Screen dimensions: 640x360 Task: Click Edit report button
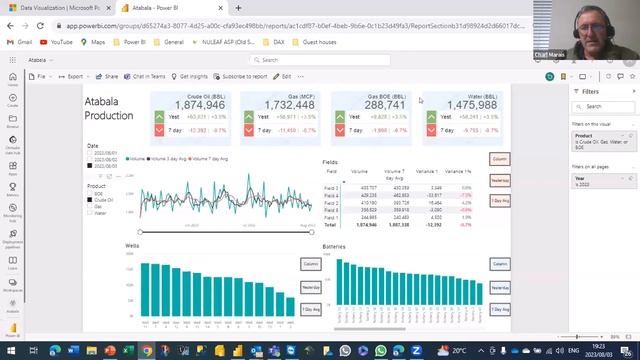[282, 76]
